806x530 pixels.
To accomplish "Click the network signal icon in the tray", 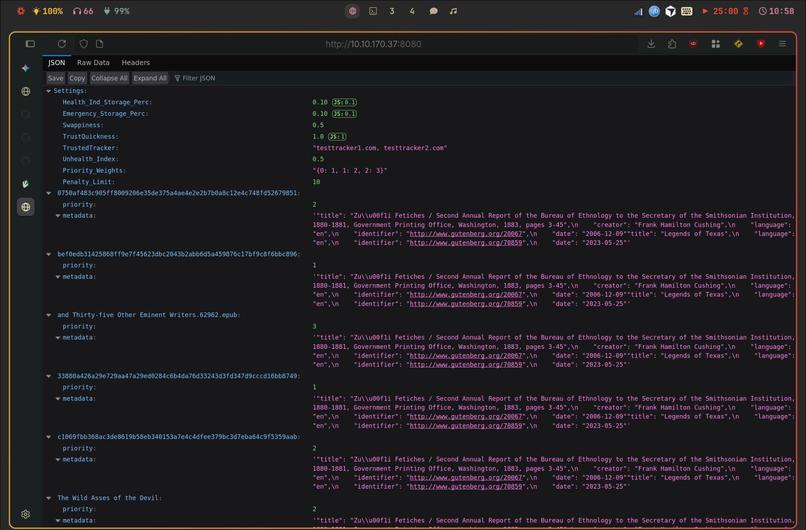I will pyautogui.click(x=638, y=11).
